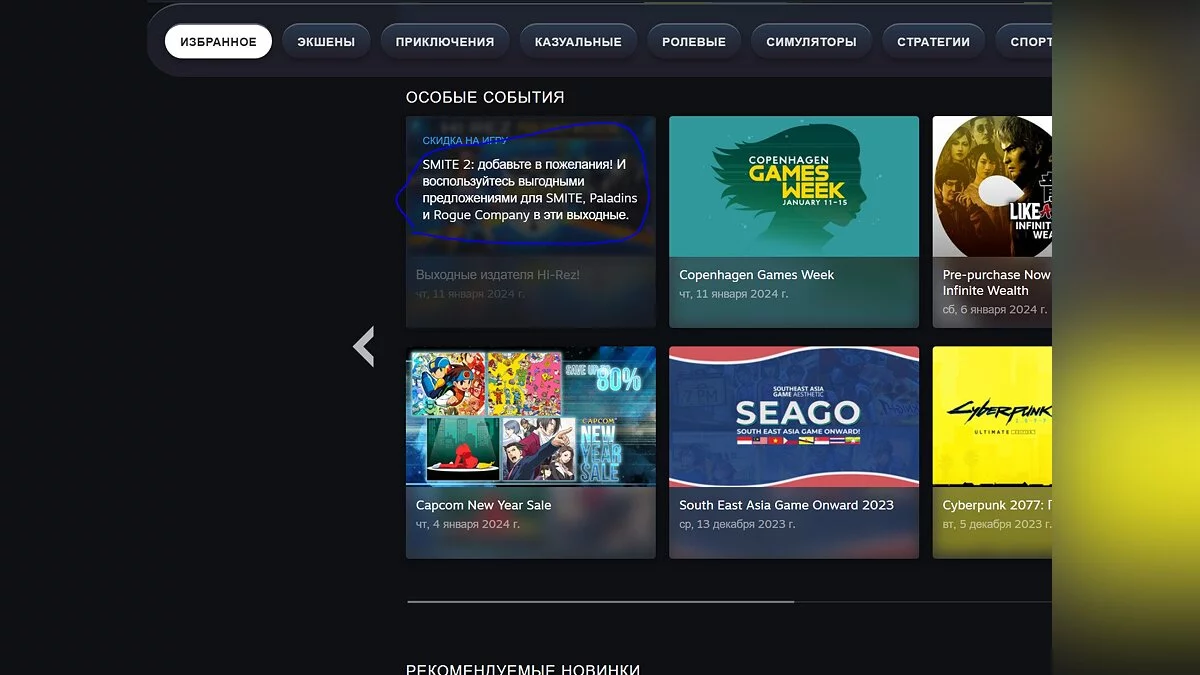Open the Capcom New Year Sale banner
This screenshot has height=675, width=1200.
531,417
